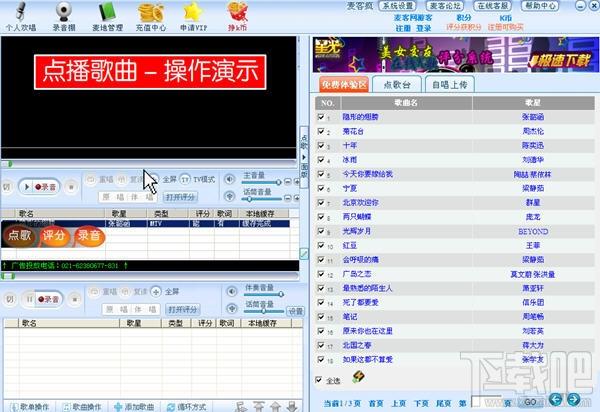600x412 pixels.
Task: Go to next page with right arrow icon
Action: point(573,399)
